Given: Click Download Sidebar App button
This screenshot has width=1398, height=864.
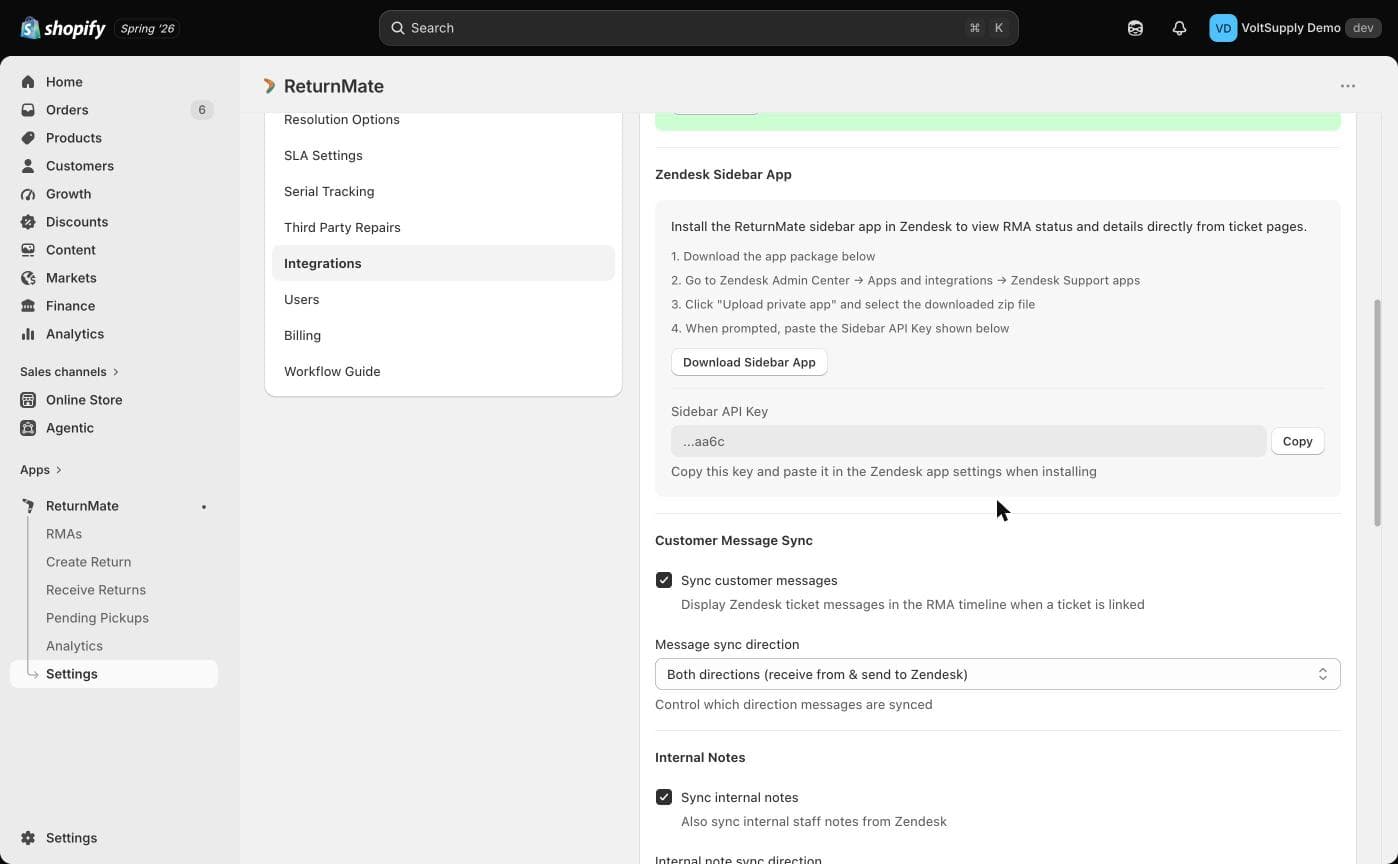Looking at the screenshot, I should (x=749, y=362).
